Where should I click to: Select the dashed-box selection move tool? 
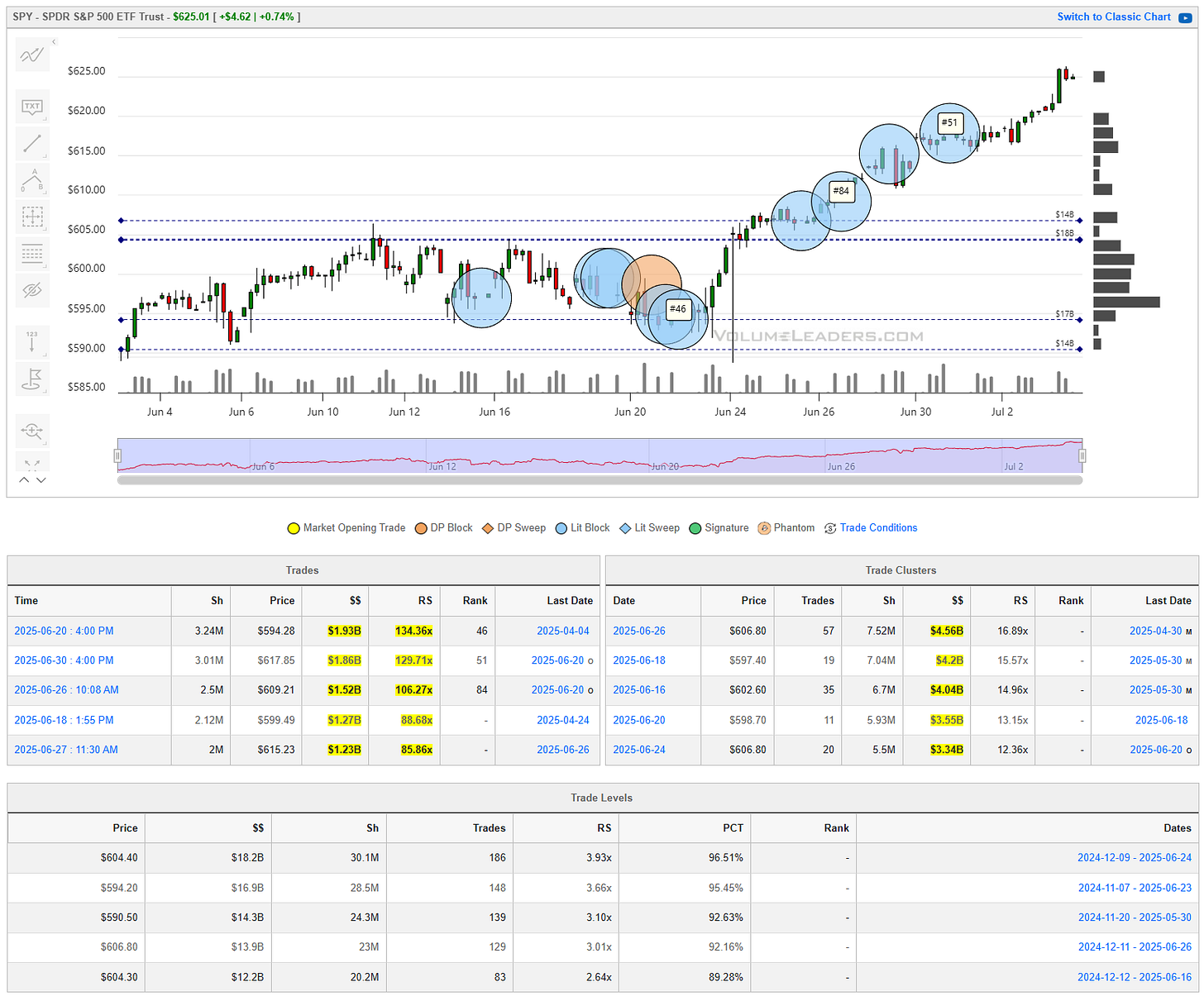[32, 217]
